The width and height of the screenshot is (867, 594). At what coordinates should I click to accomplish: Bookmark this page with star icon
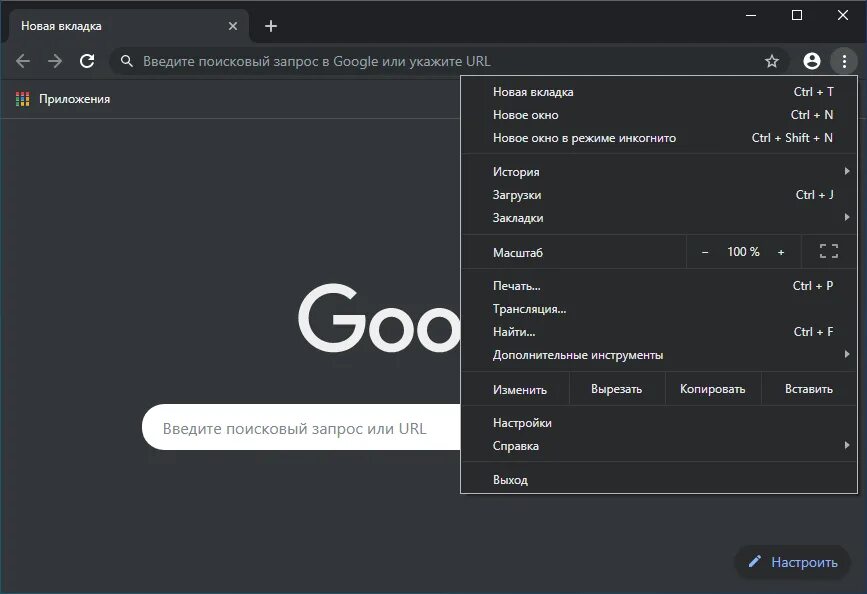pos(772,61)
